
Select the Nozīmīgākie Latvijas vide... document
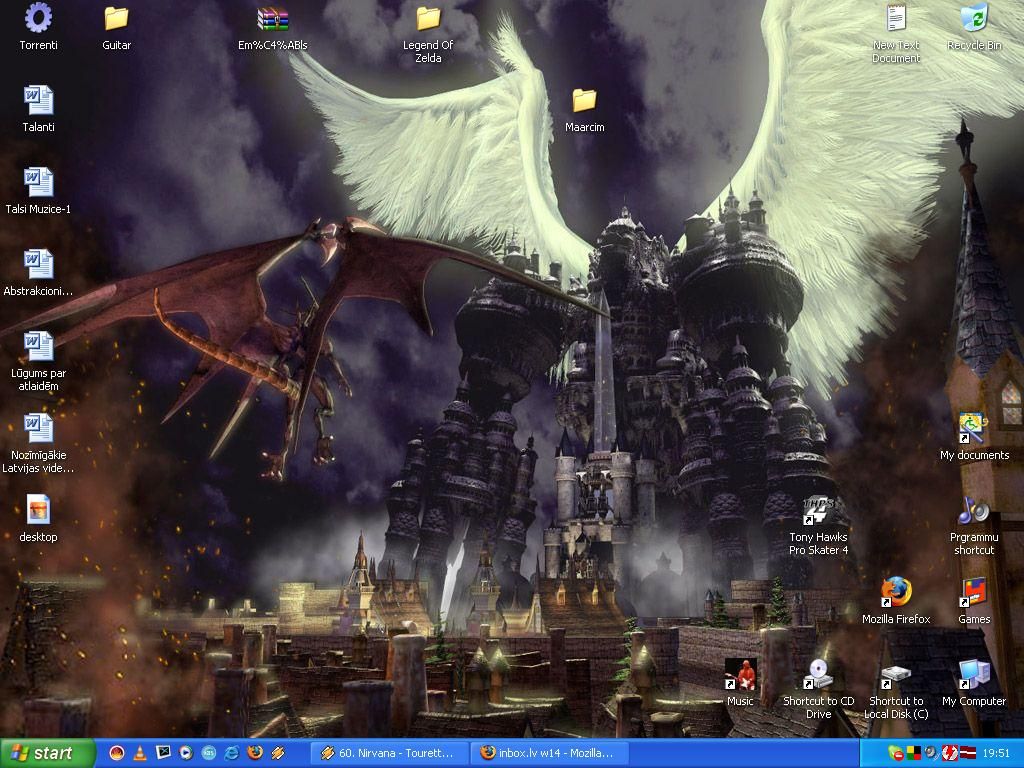click(x=38, y=443)
